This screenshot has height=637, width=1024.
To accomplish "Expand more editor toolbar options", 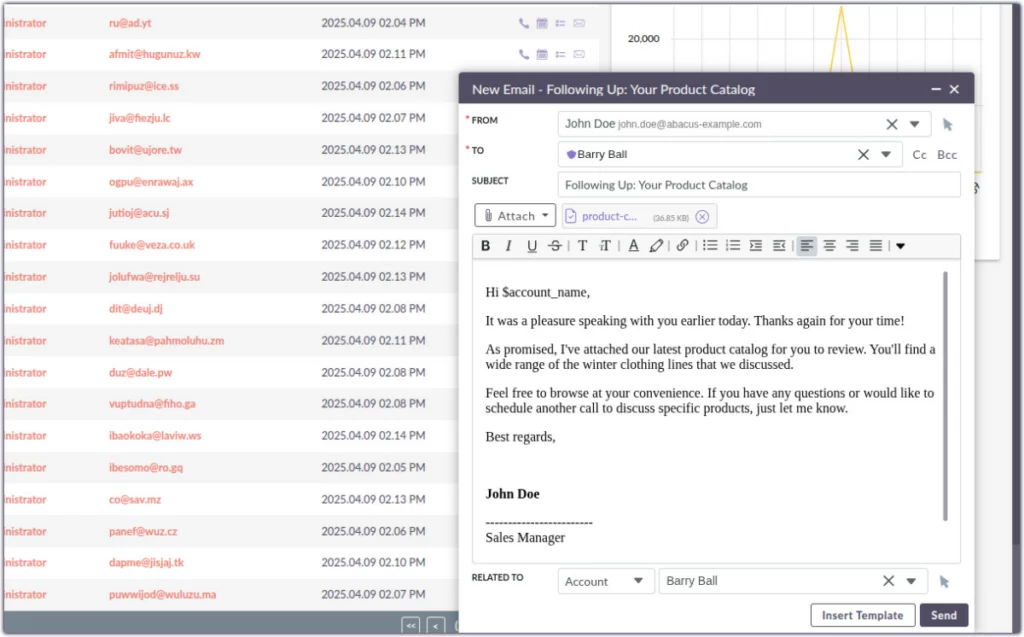I will (x=900, y=246).
